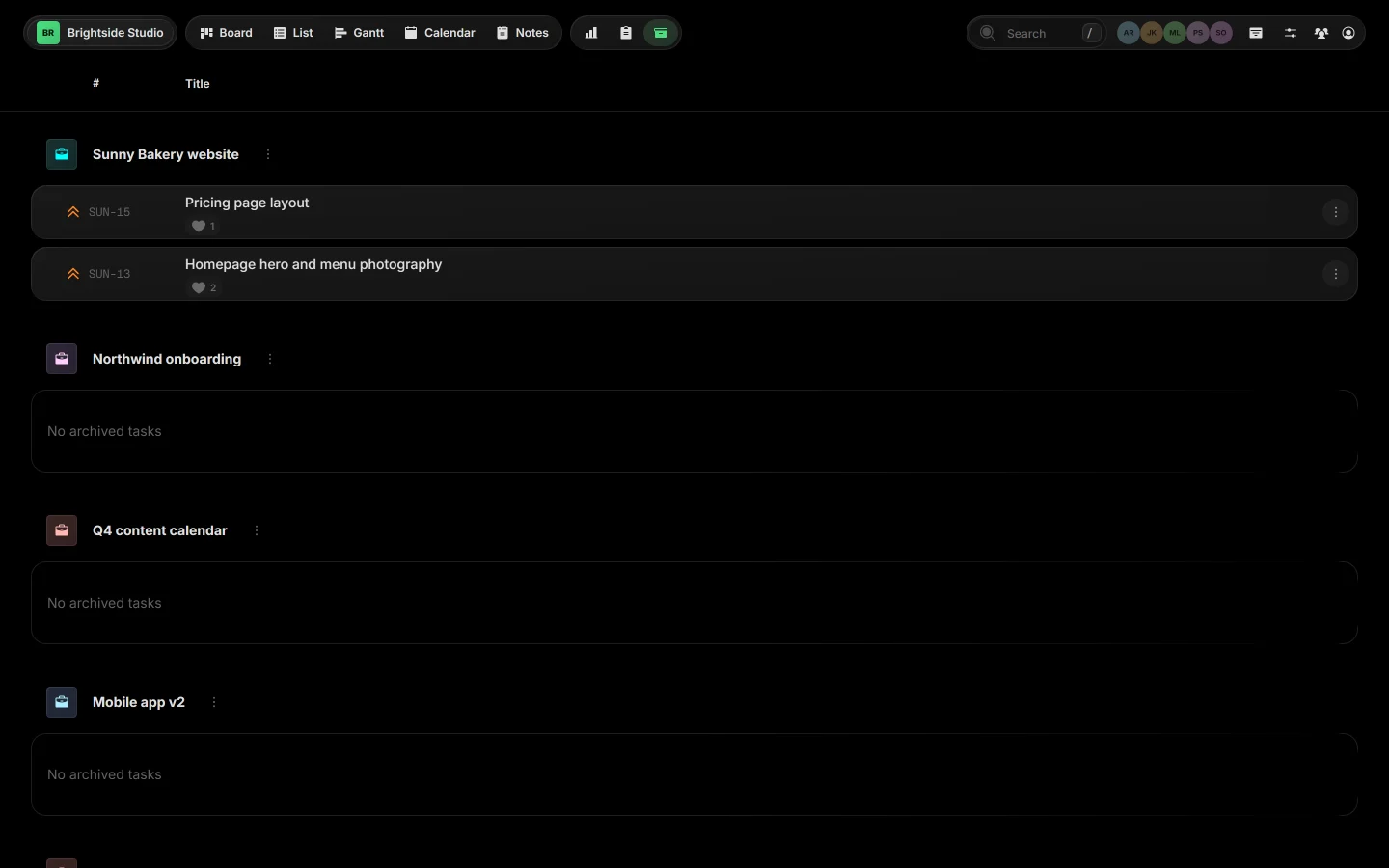1389x868 pixels.
Task: Open the team members icon
Action: (x=1321, y=33)
